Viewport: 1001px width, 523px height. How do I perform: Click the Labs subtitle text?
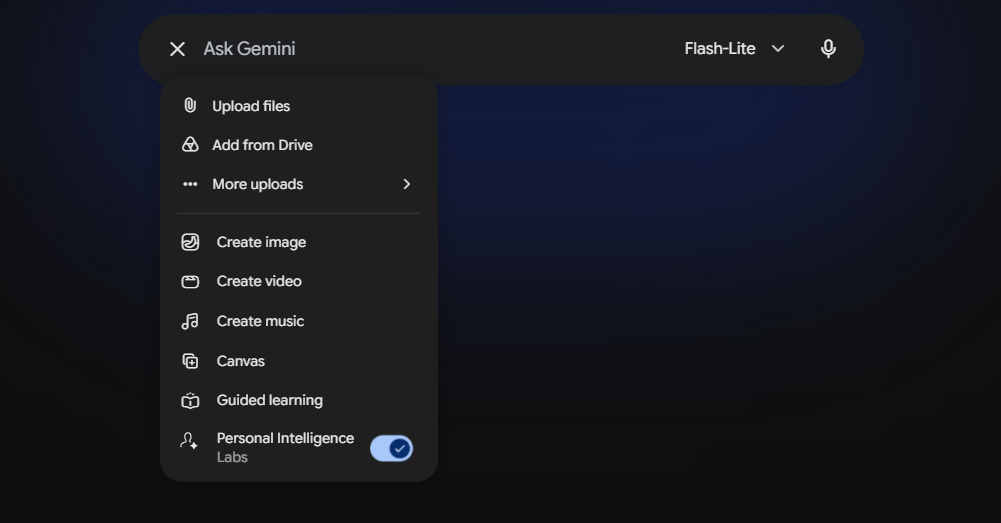pyautogui.click(x=232, y=457)
